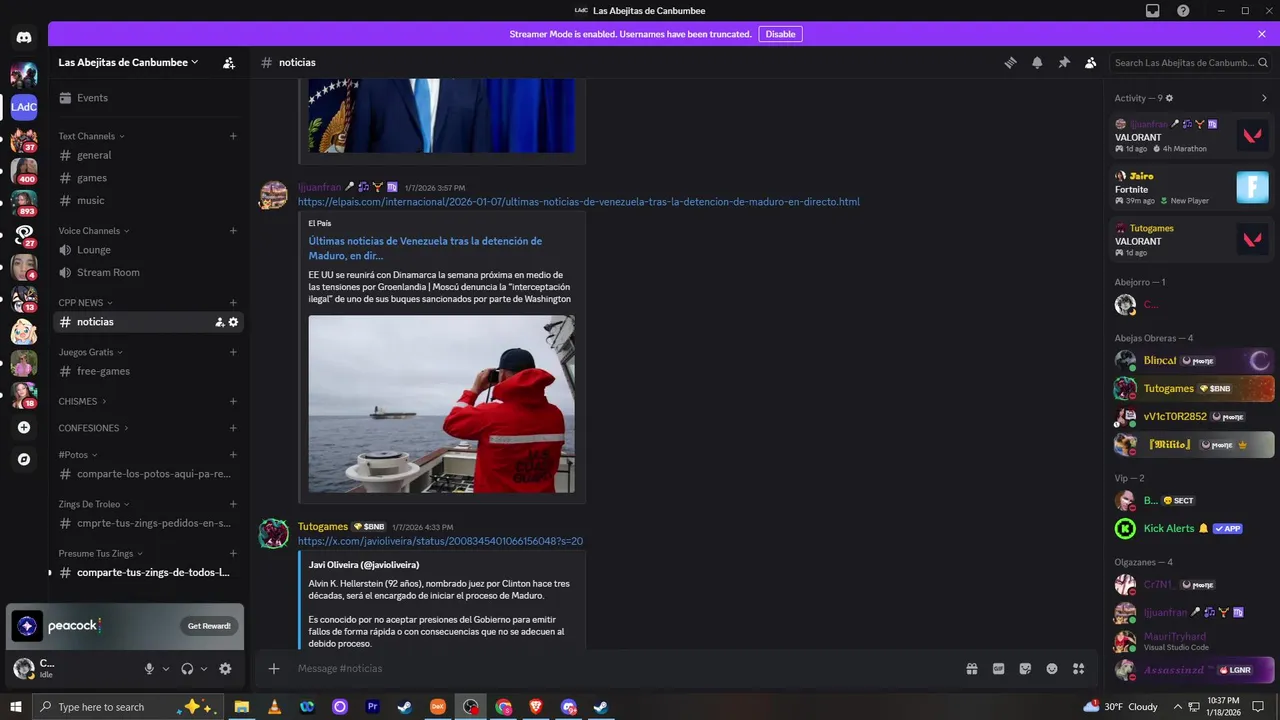Open the free-games channel
Viewport: 1280px width, 720px height.
click(148, 371)
